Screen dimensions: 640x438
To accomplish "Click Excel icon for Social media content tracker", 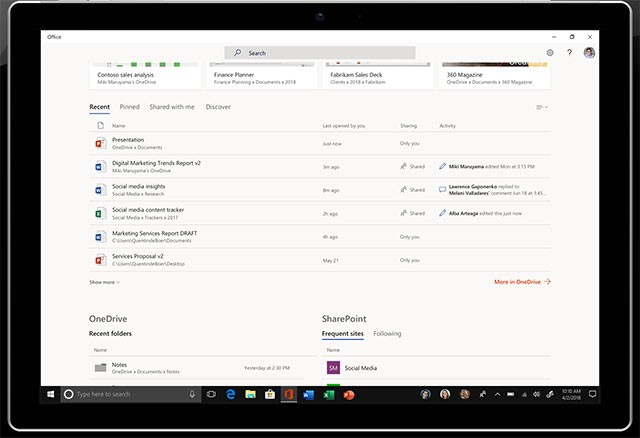I will 99,213.
